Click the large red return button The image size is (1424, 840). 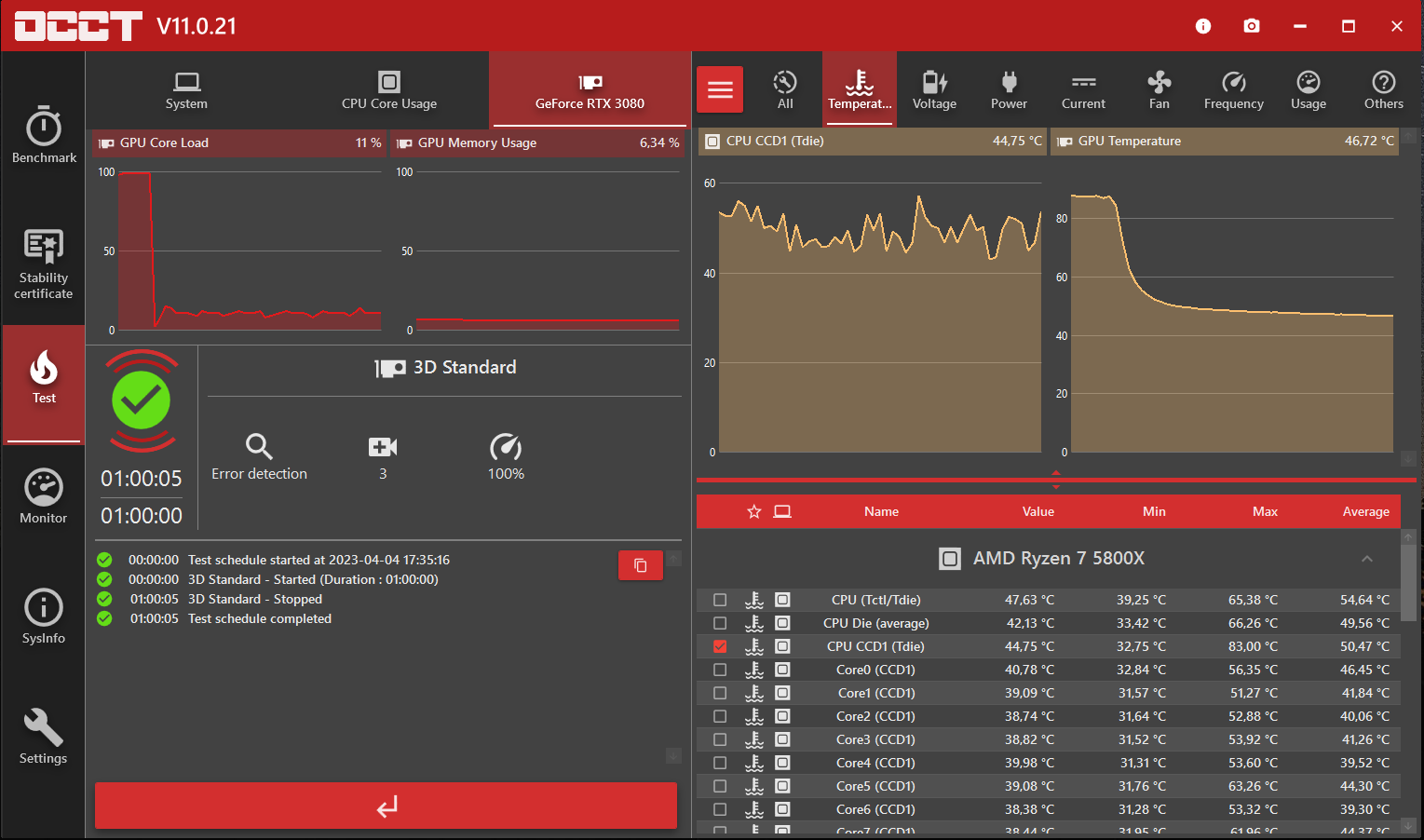(386, 806)
